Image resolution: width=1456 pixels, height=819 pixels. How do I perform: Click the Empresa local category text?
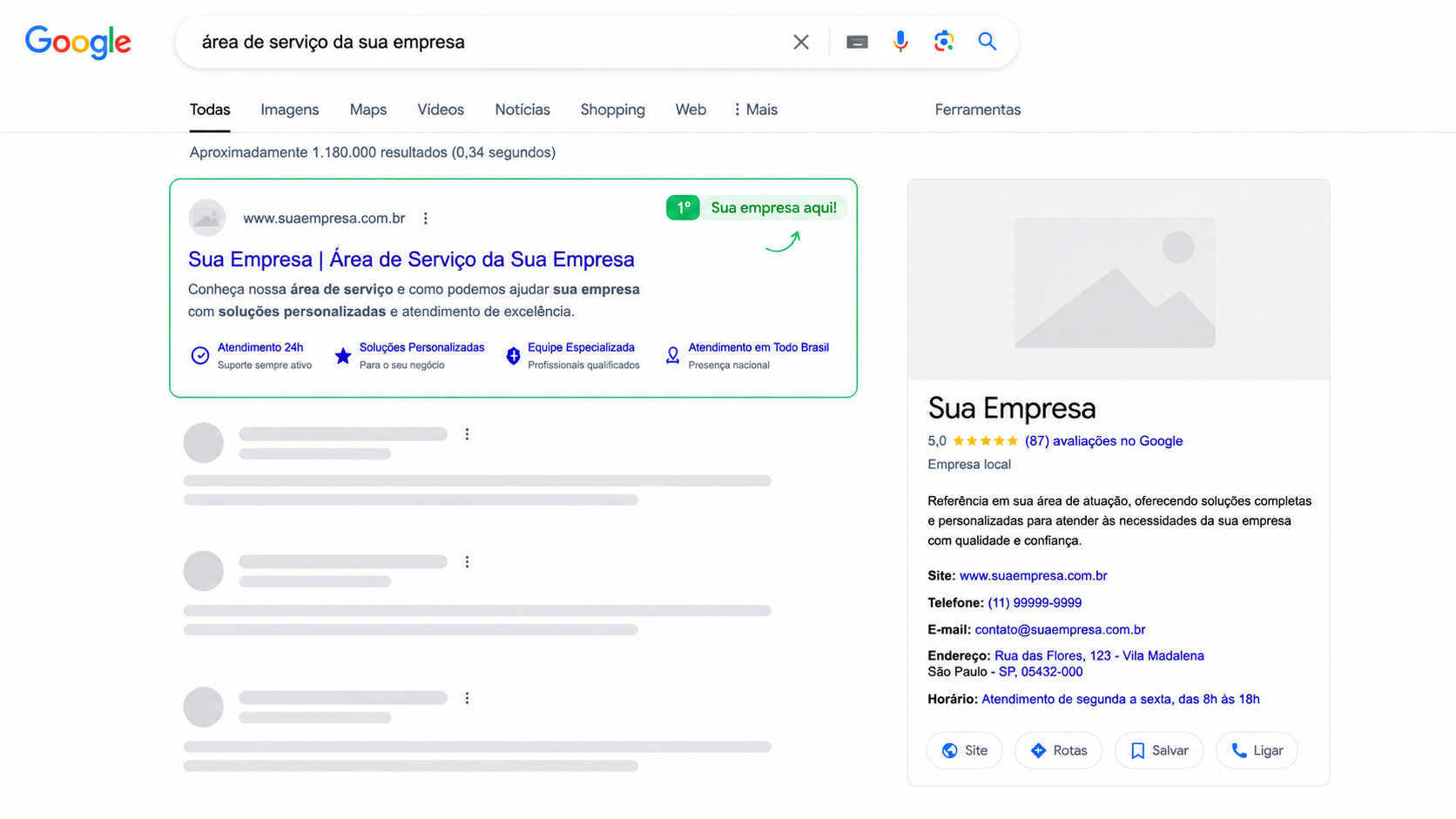point(969,465)
